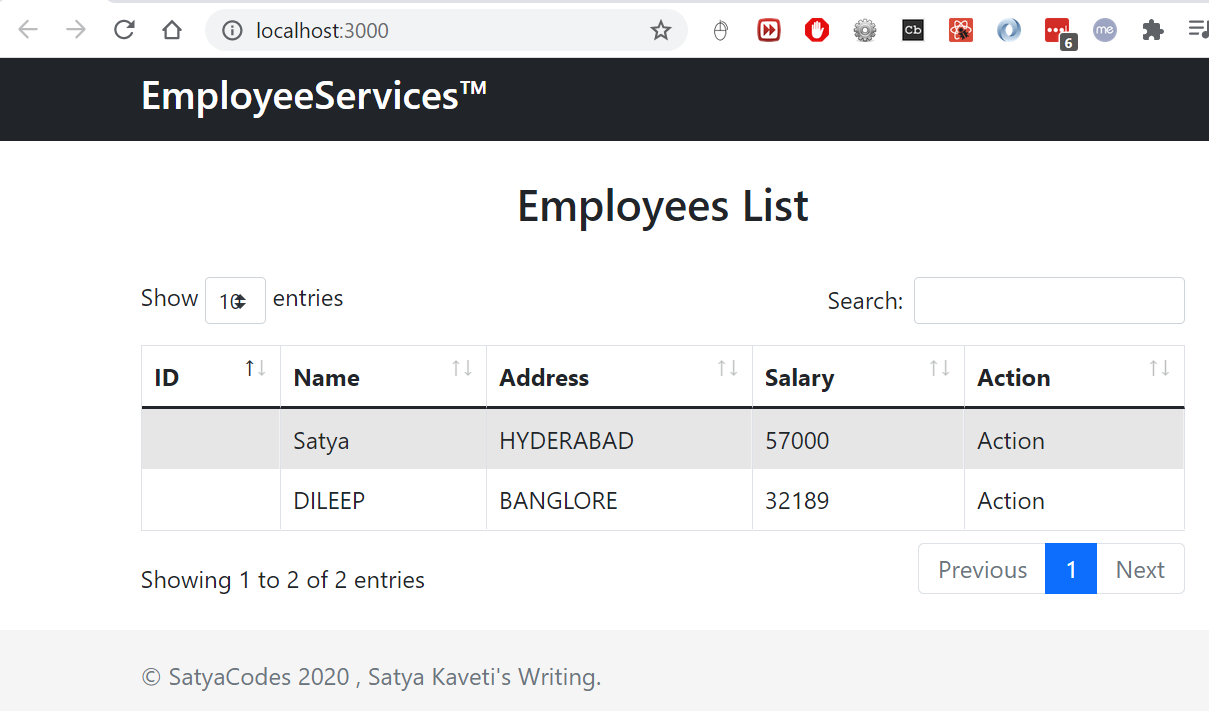
Task: Click the browser reload button
Action: 124,30
